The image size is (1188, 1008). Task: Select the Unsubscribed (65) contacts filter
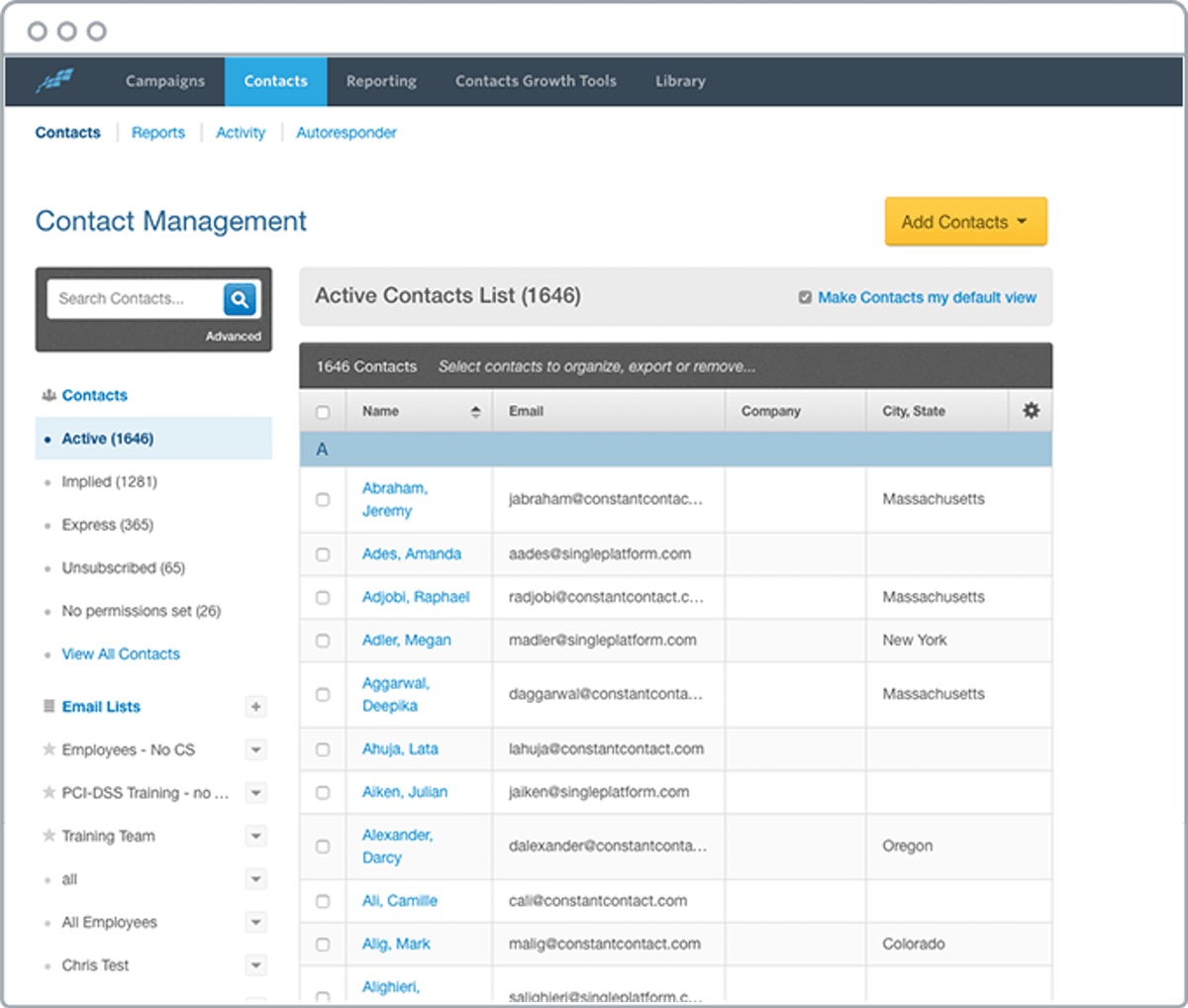123,568
